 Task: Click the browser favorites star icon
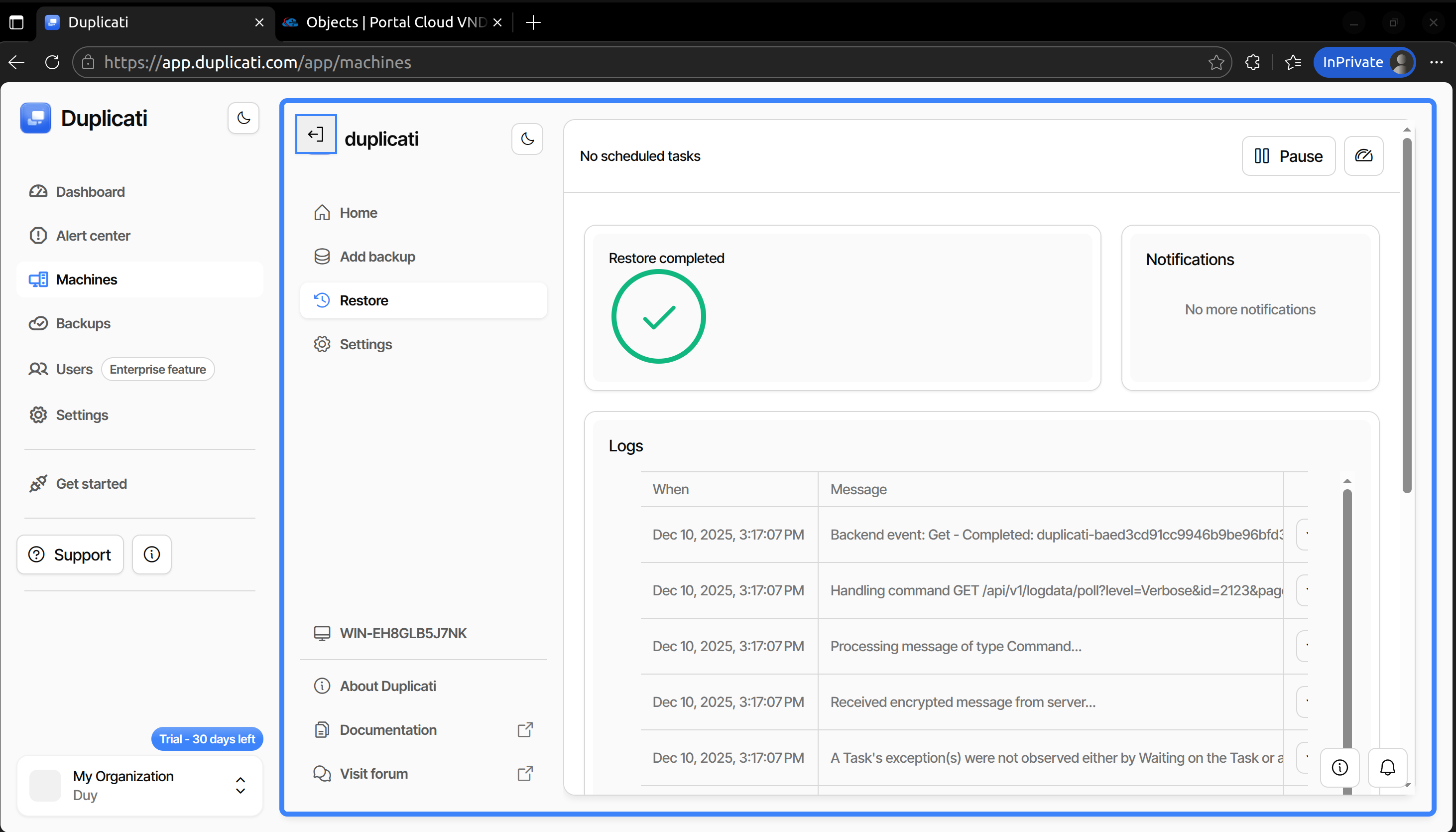point(1216,62)
